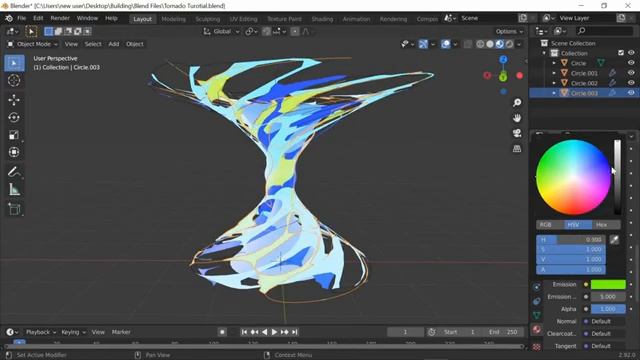Select the Transform tool

(x=14, y=152)
